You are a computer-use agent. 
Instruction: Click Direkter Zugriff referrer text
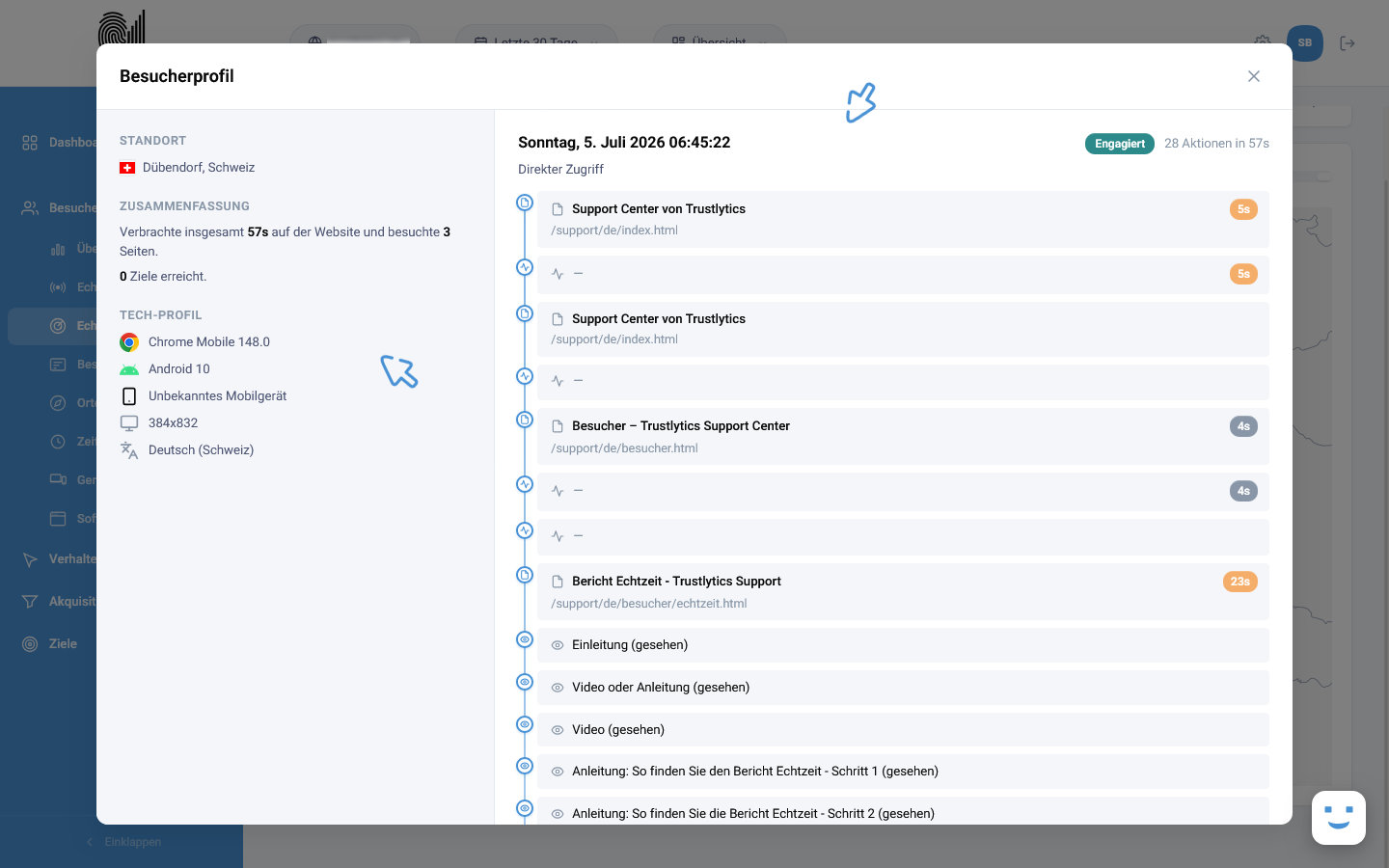pyautogui.click(x=560, y=170)
